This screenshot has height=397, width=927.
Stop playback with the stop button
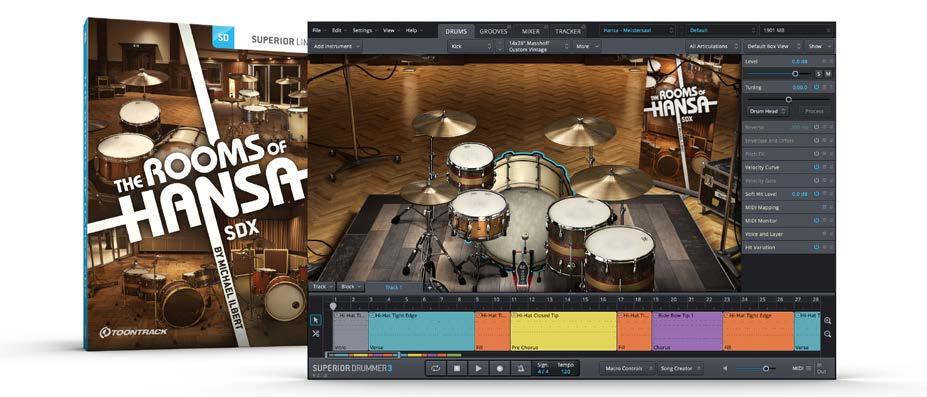point(457,368)
